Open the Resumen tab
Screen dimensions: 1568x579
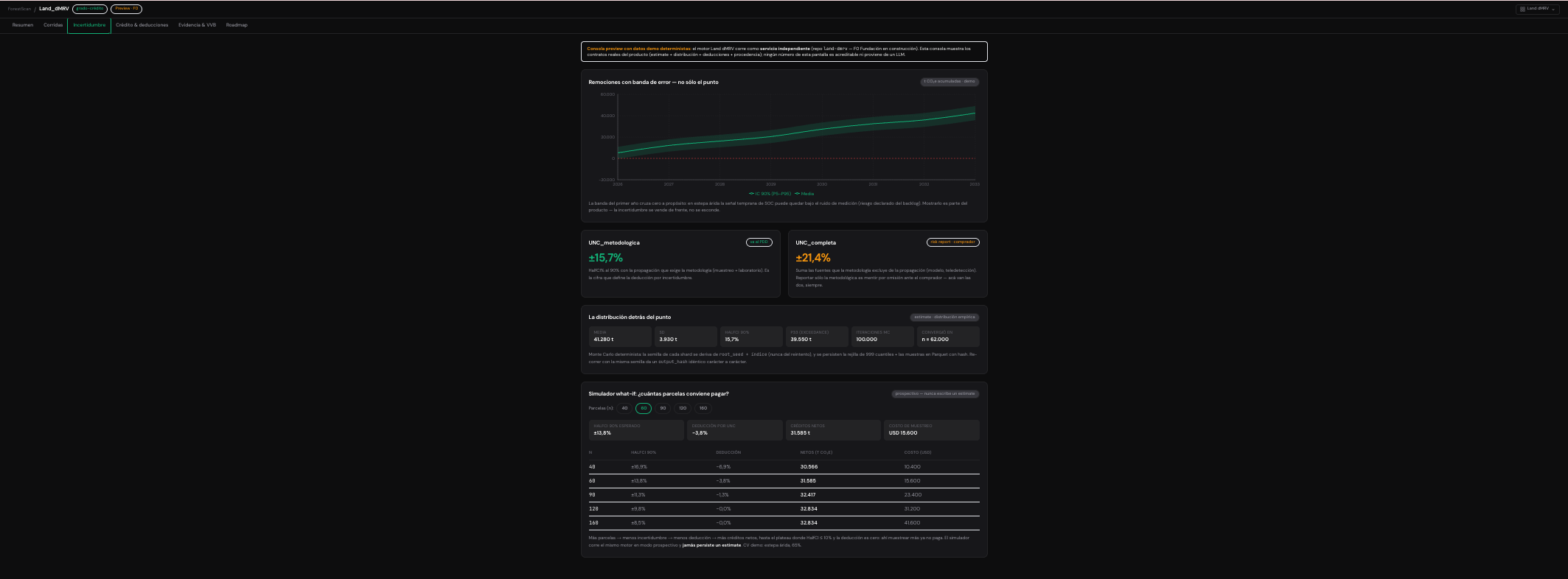point(23,25)
